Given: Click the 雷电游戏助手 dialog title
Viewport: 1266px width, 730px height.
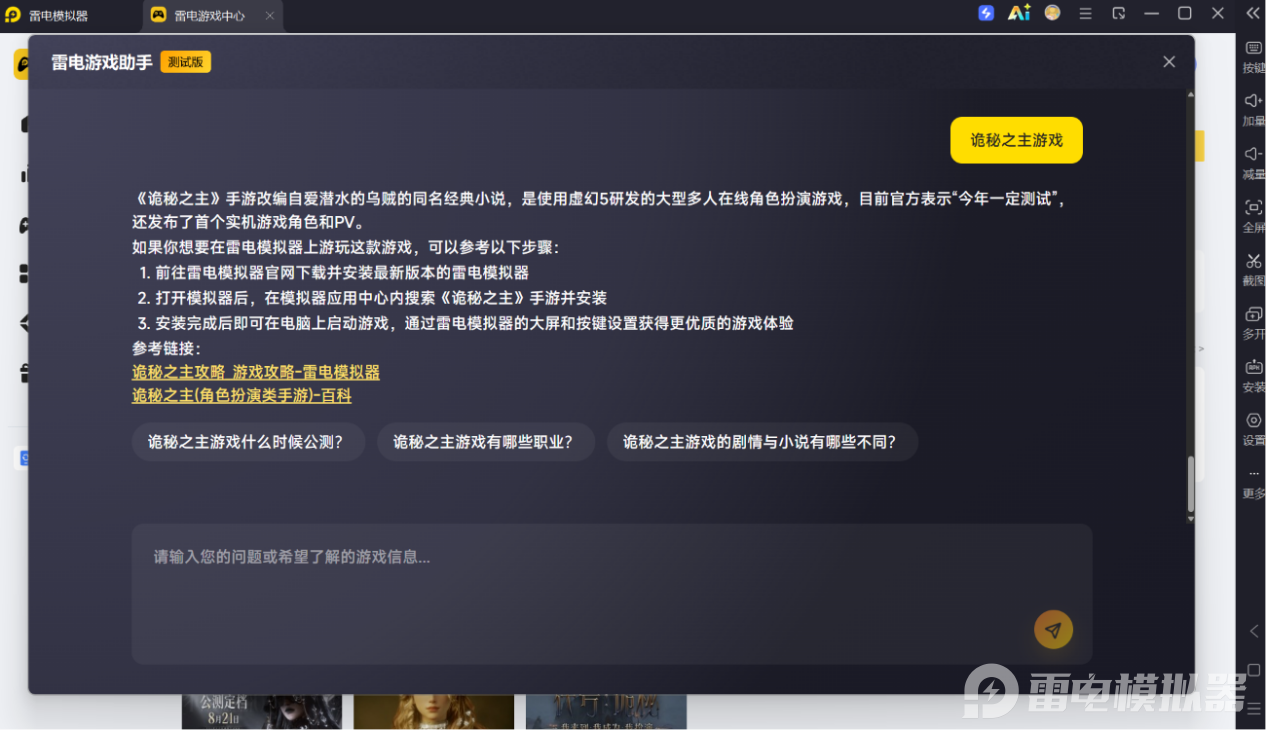Looking at the screenshot, I should tap(102, 62).
